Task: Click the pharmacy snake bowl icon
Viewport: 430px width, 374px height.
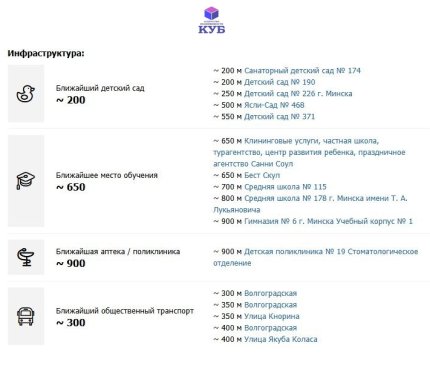Action: pyautogui.click(x=26, y=257)
